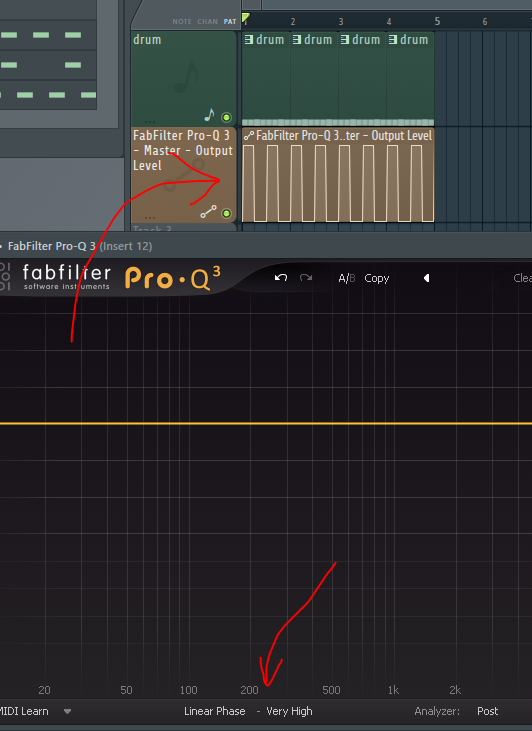Open the Linear Phase processing mode menu
This screenshot has width=532, height=731.
click(214, 711)
